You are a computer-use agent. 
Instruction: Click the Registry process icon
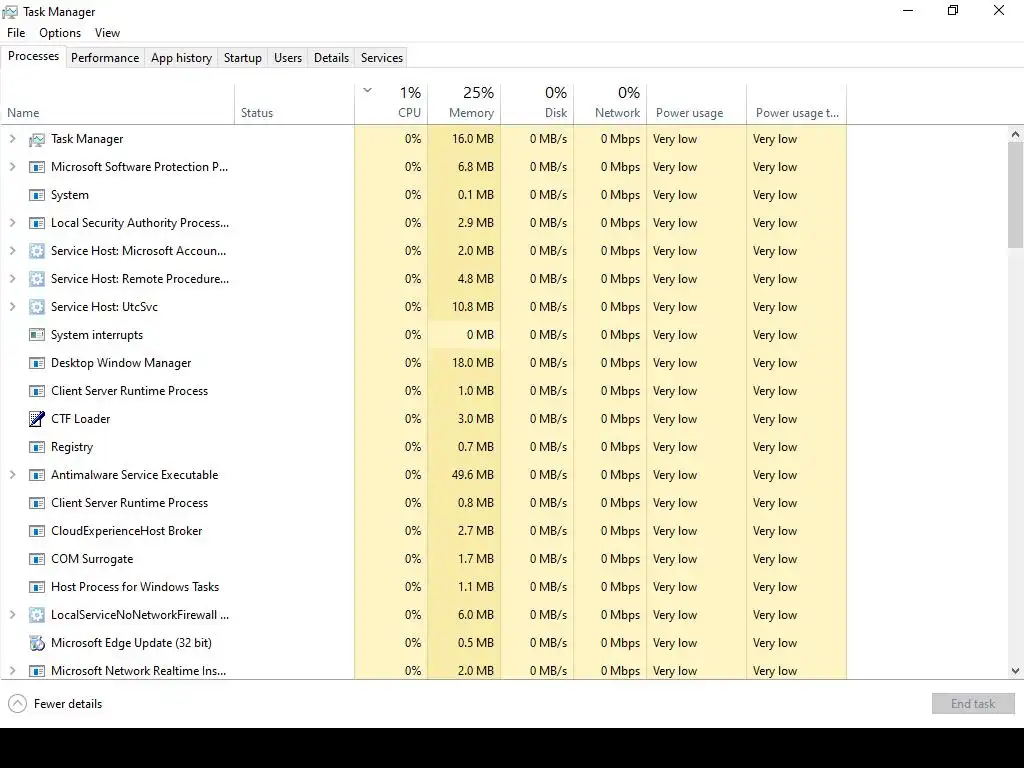coord(37,447)
